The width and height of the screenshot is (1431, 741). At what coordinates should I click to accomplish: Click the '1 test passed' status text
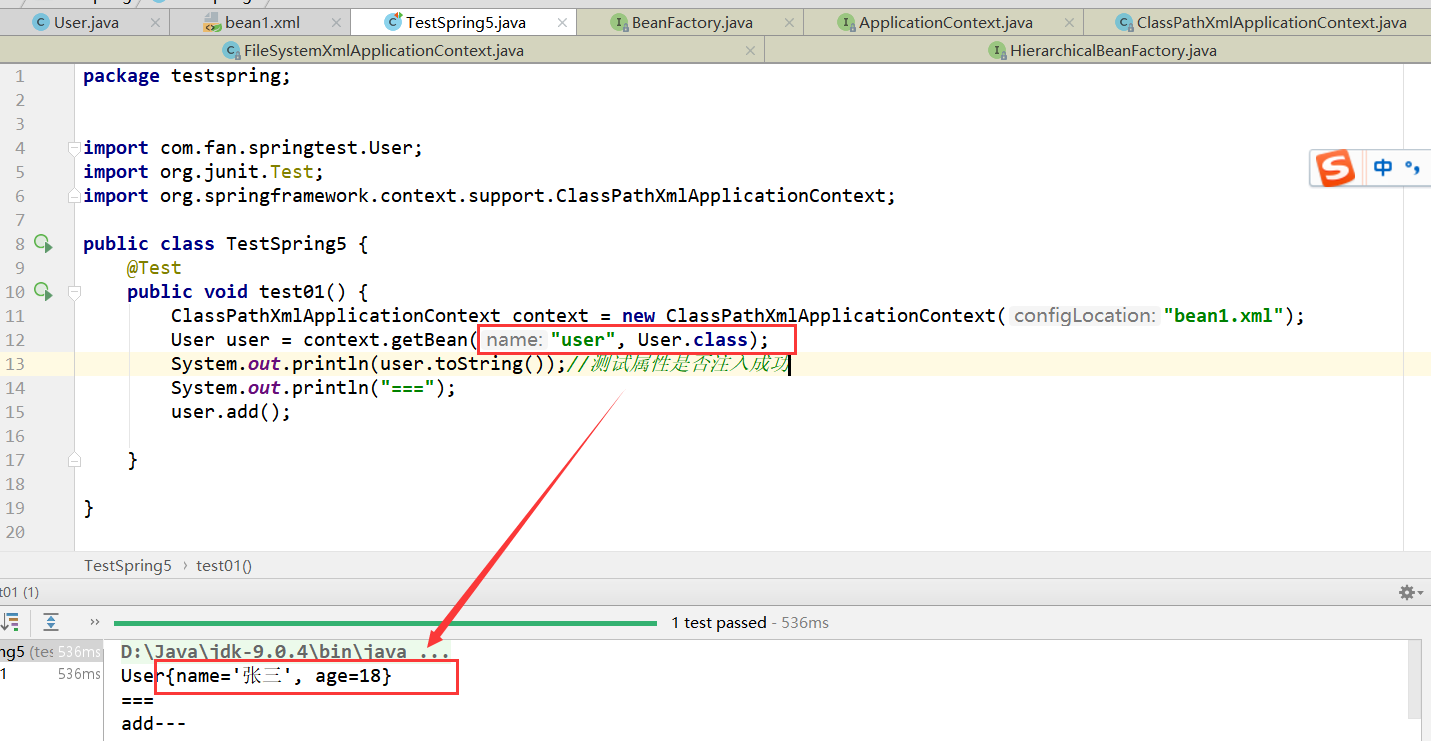[x=719, y=622]
